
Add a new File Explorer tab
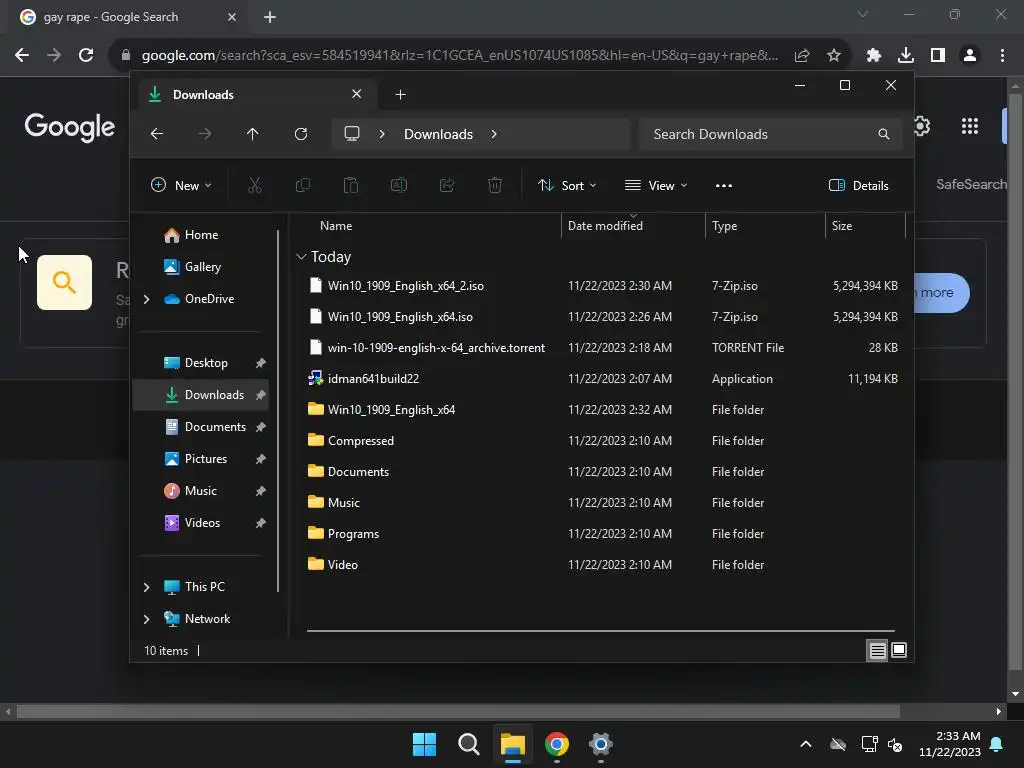[400, 95]
